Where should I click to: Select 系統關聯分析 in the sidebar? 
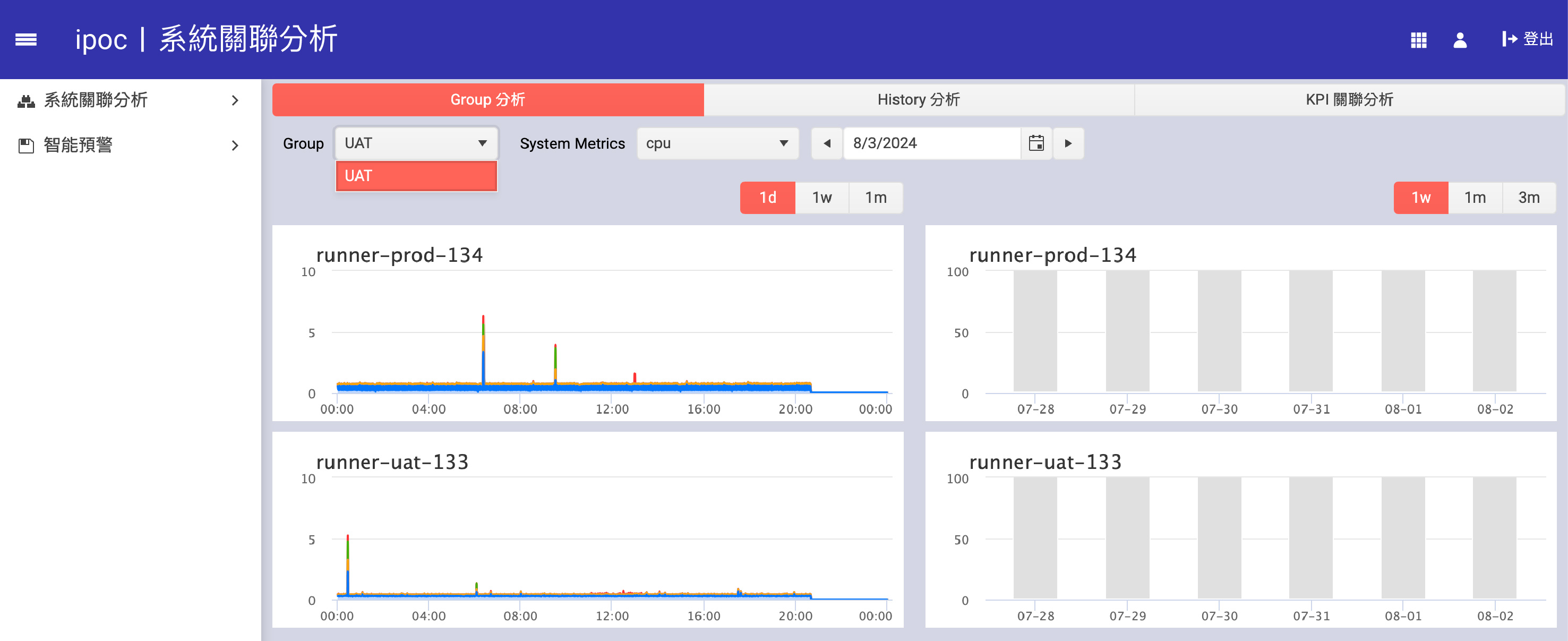click(x=96, y=100)
